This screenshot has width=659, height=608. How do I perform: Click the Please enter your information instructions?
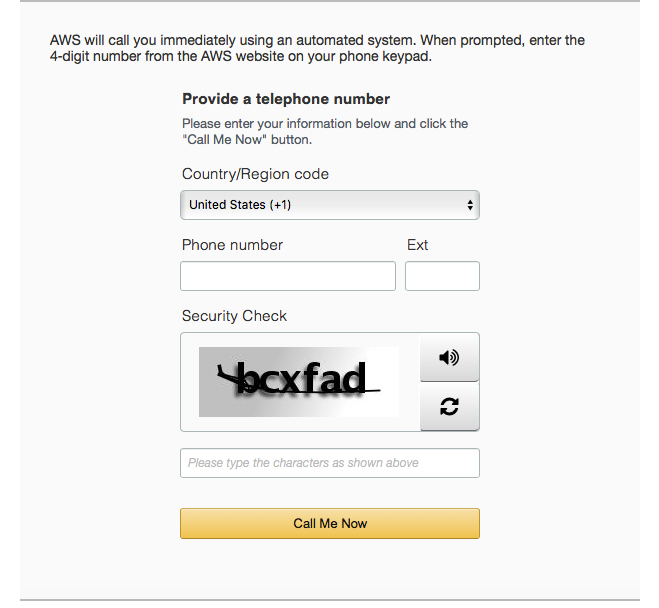[325, 132]
